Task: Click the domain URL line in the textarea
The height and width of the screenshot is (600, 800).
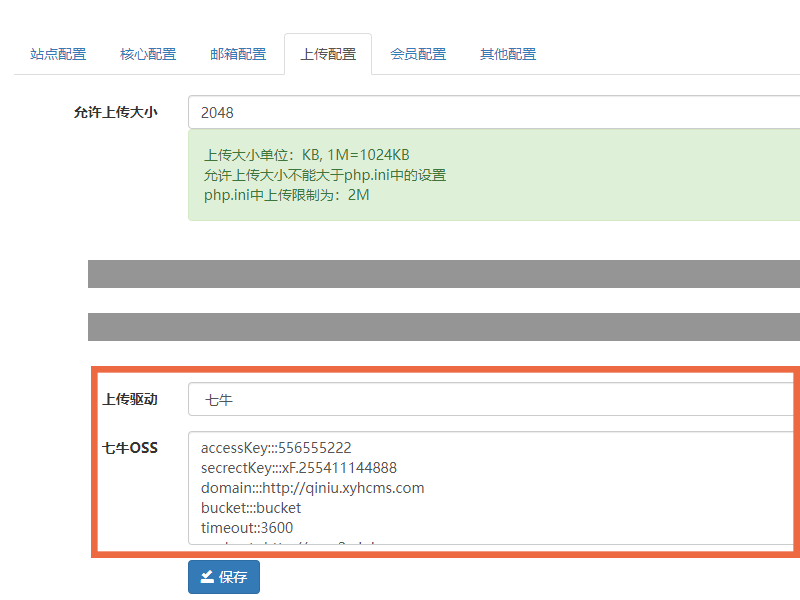Action: click(x=312, y=488)
